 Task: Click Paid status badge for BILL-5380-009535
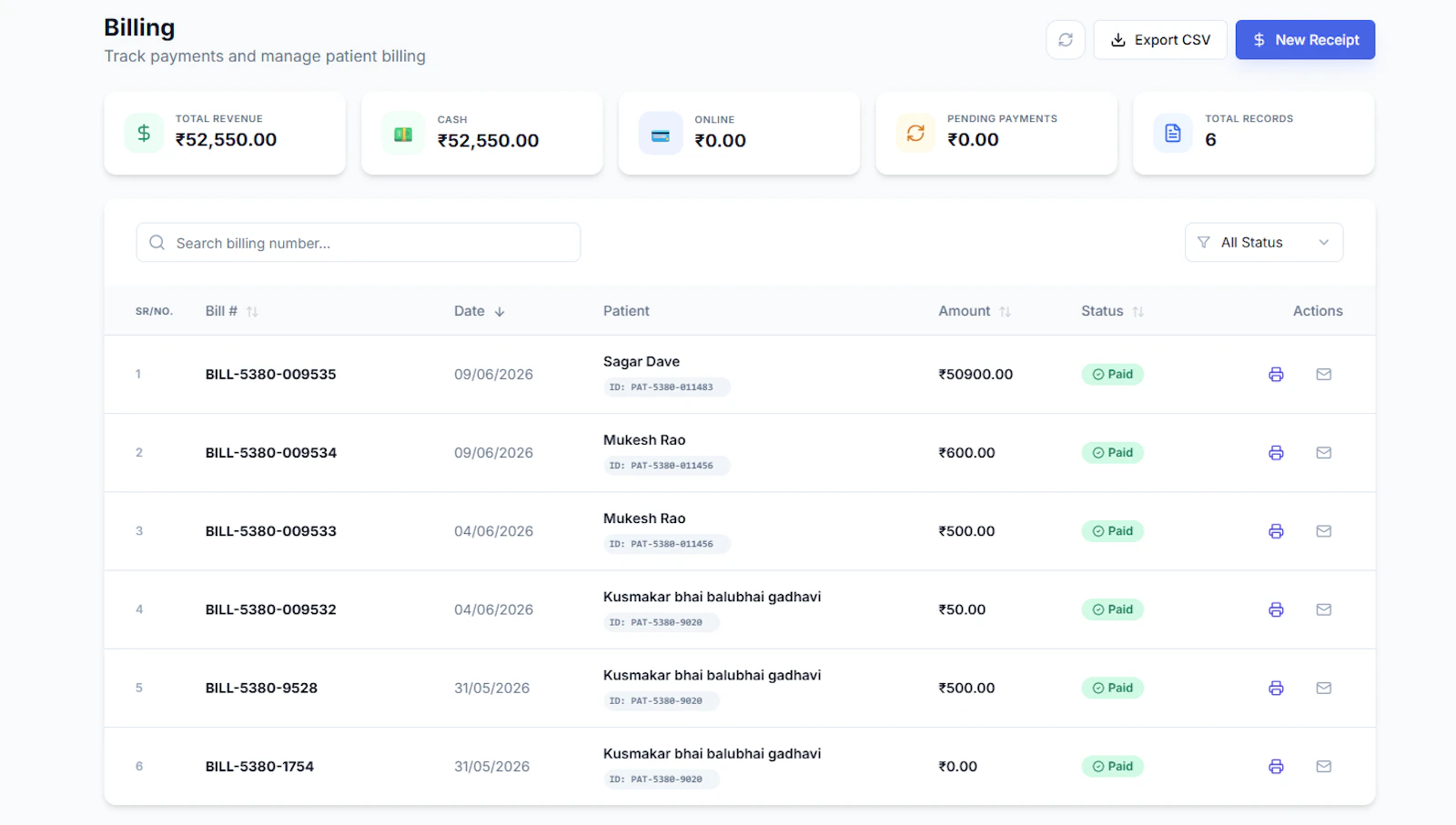1112,375
